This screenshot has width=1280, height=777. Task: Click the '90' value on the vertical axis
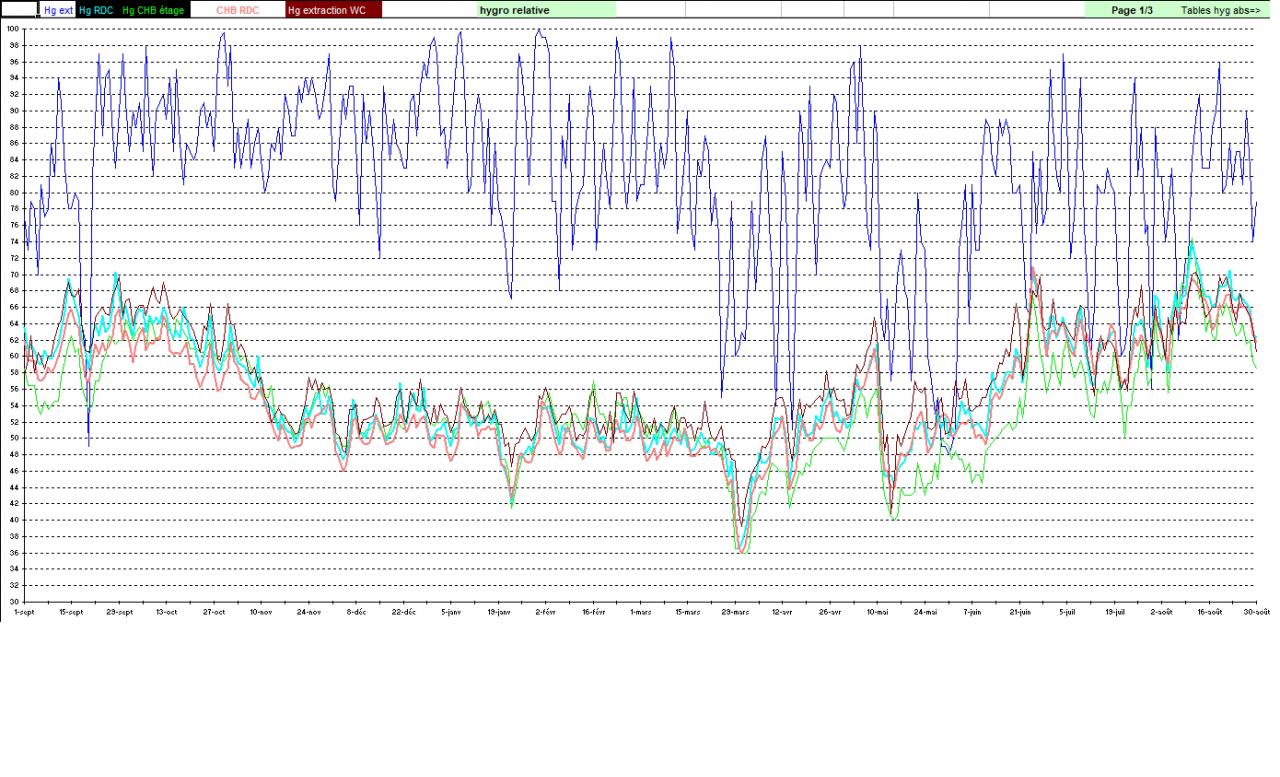(14, 111)
